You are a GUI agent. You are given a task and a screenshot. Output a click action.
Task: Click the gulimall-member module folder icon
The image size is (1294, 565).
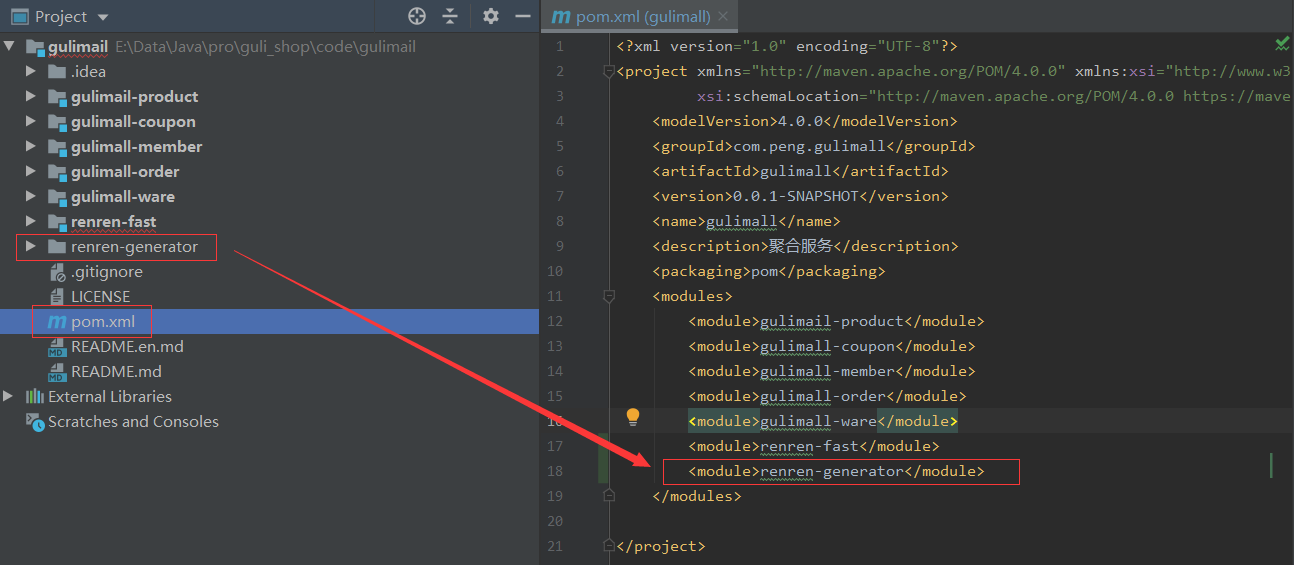56,147
